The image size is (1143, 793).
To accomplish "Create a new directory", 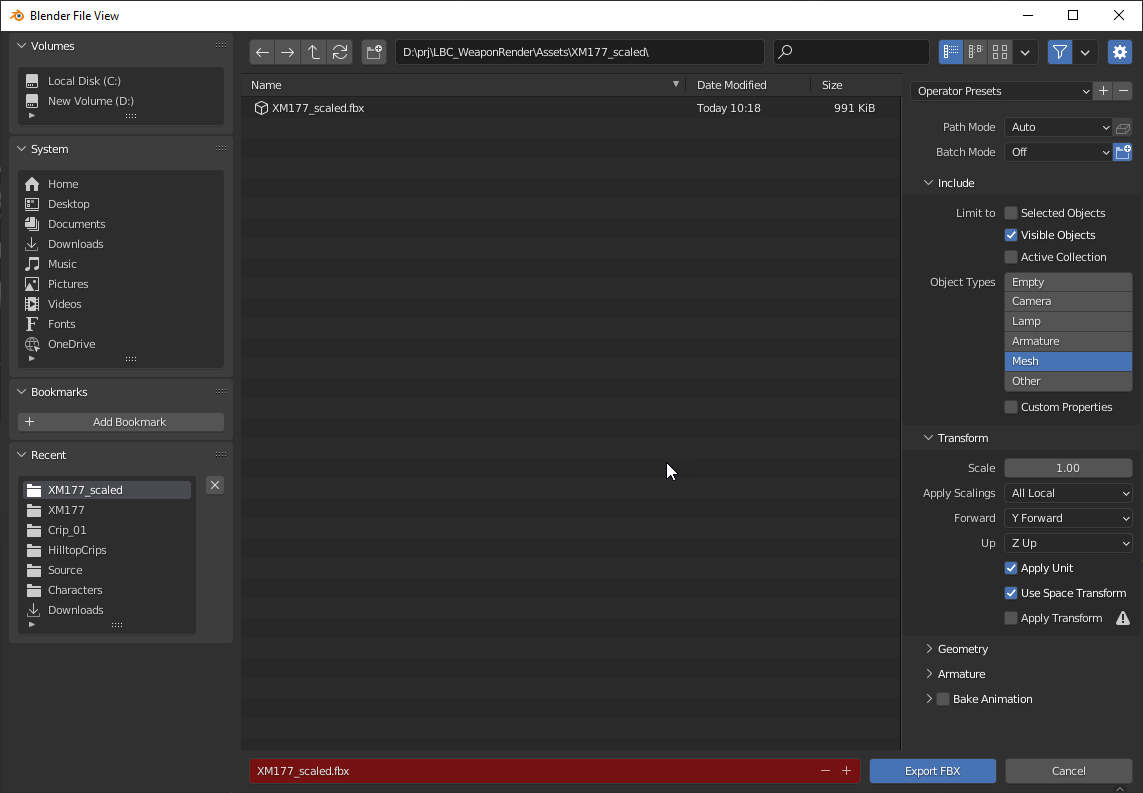I will pos(373,52).
